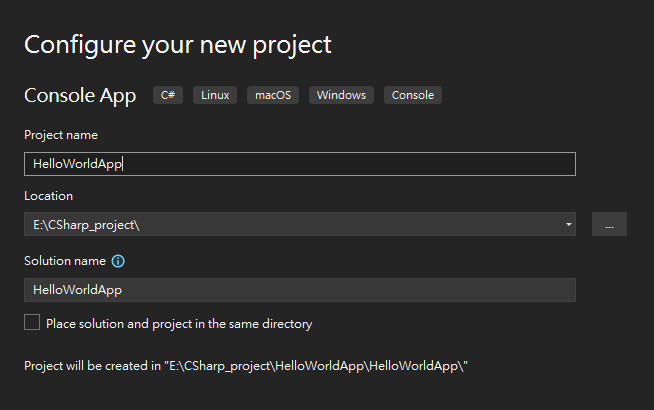Click the Console project type tag
654x410 pixels.
[413, 96]
